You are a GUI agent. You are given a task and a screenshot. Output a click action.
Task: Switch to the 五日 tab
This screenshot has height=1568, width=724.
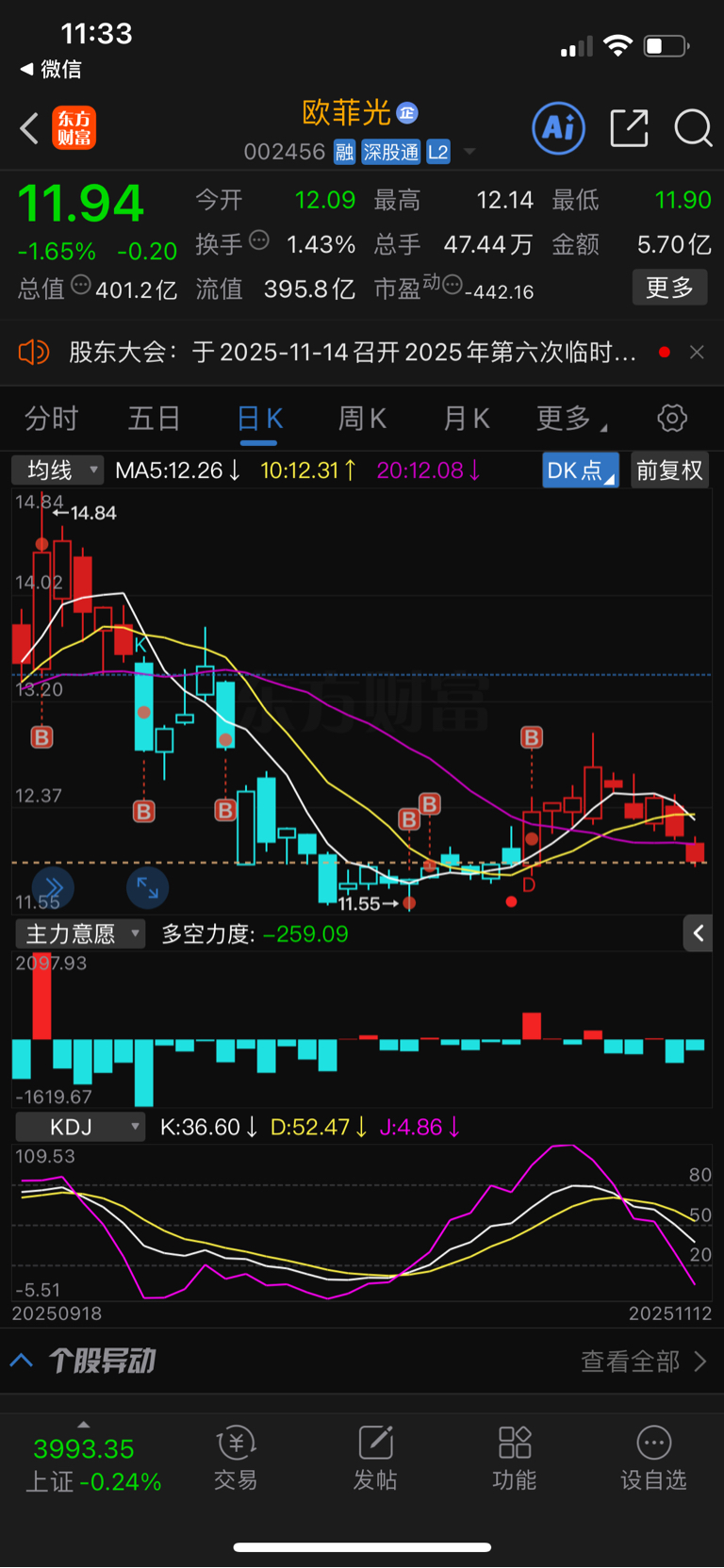coord(154,418)
